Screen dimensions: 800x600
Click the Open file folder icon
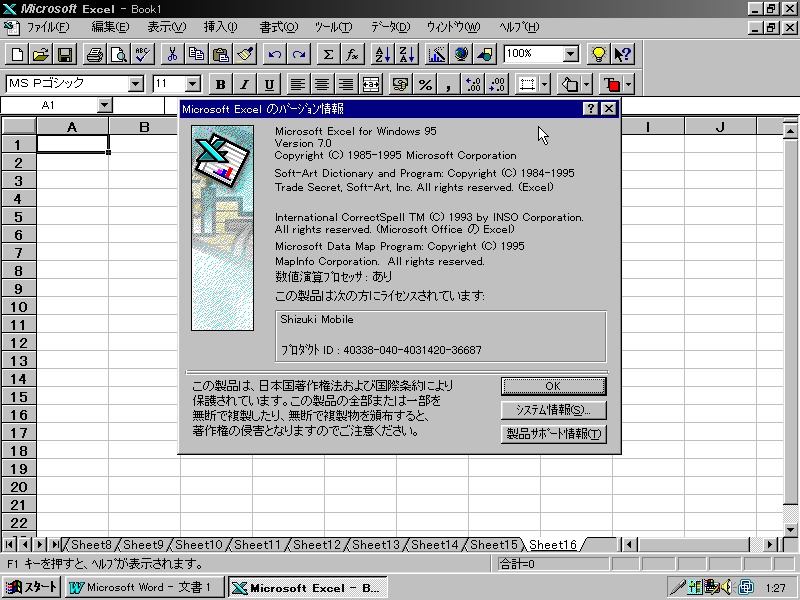click(41, 54)
